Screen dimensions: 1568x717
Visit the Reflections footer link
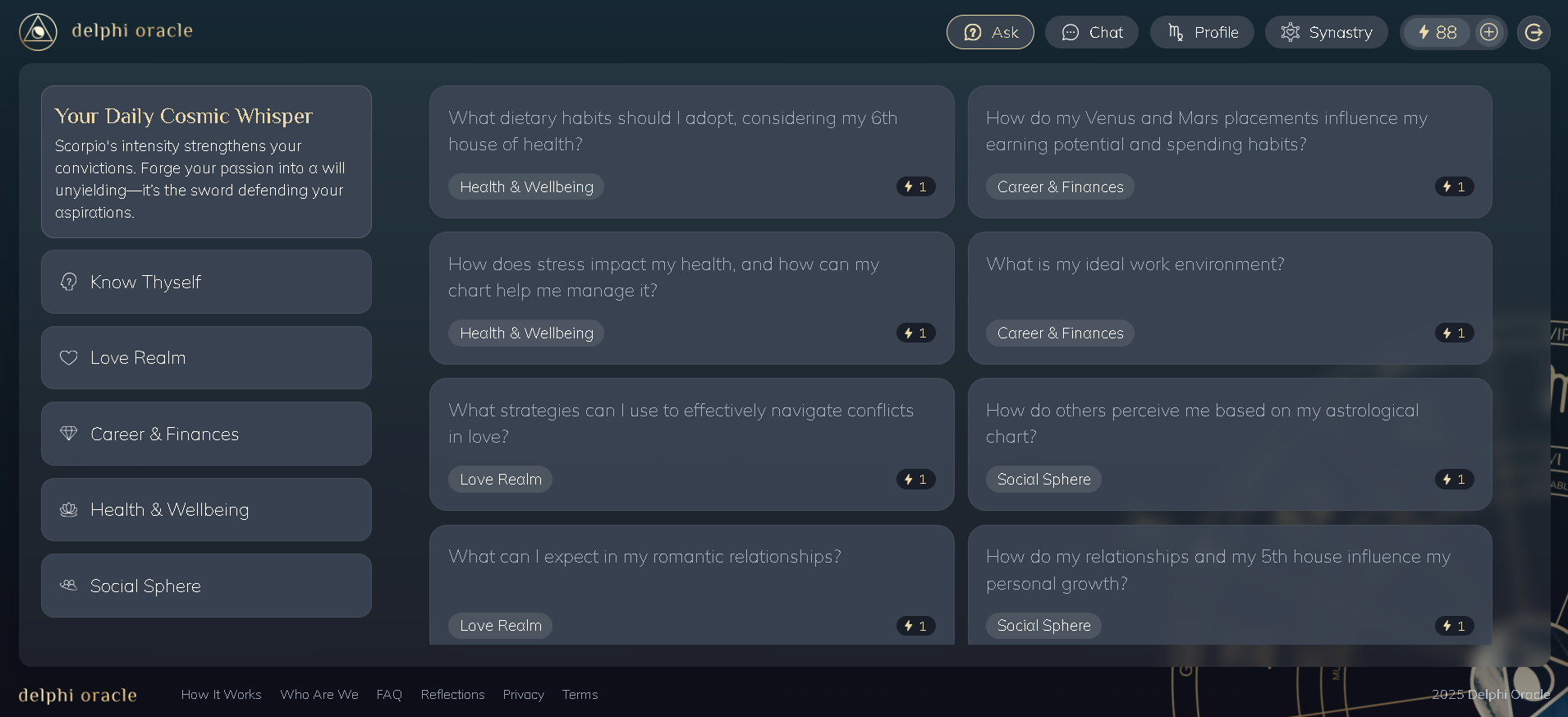[452, 694]
